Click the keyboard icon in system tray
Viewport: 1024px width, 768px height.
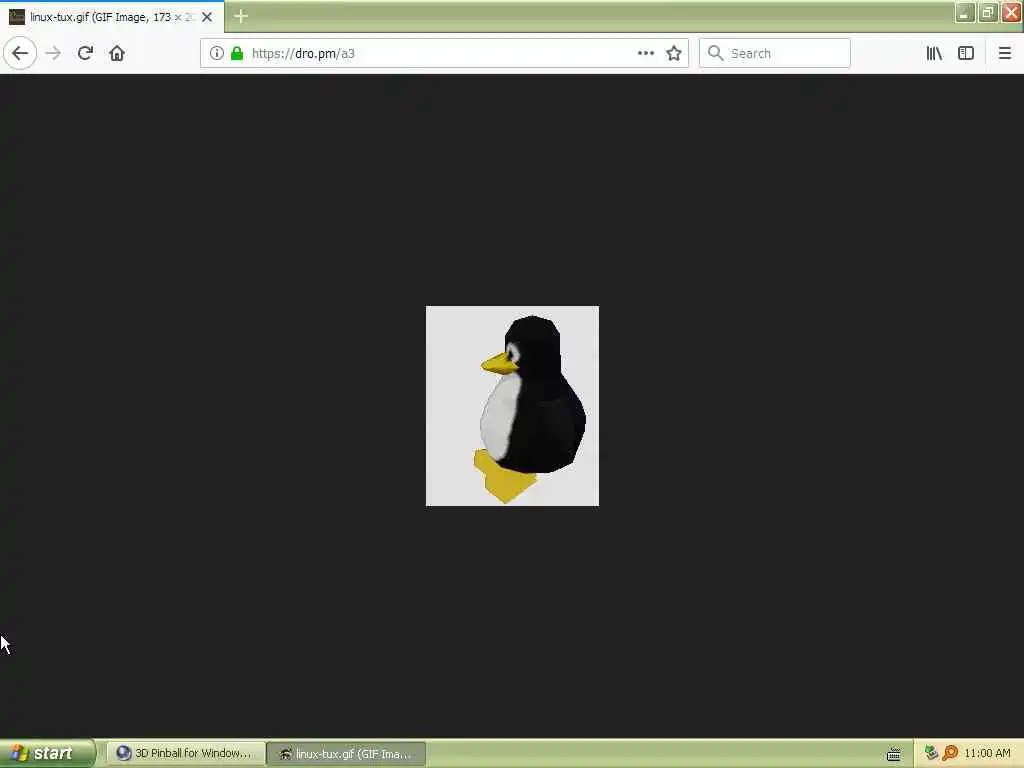tap(894, 754)
